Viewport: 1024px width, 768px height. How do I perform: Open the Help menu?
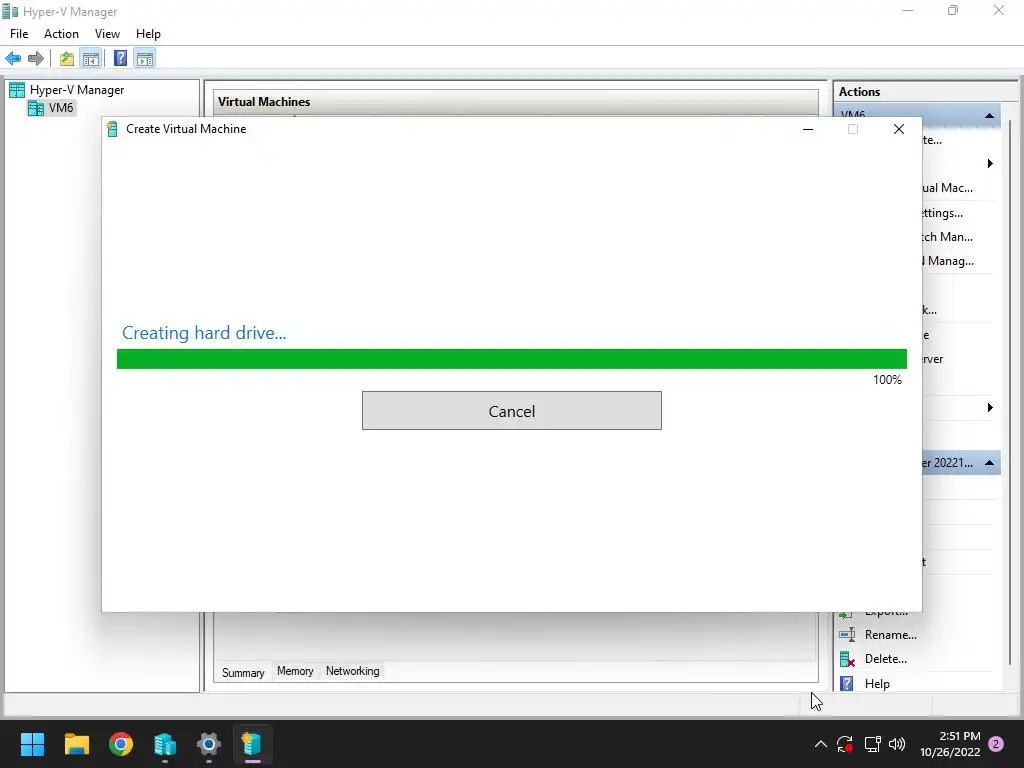point(148,34)
